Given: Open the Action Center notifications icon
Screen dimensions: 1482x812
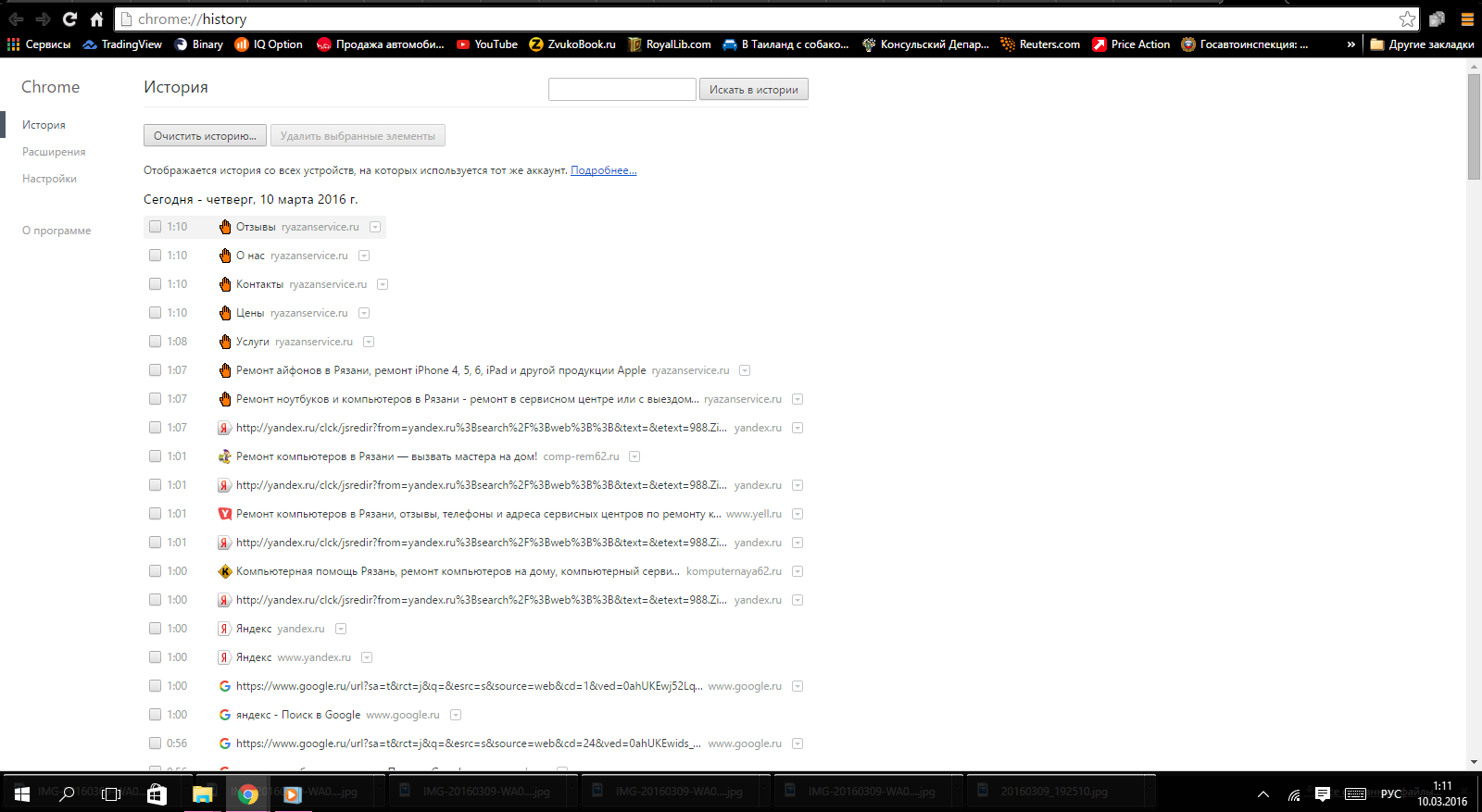Looking at the screenshot, I should pyautogui.click(x=1323, y=793).
